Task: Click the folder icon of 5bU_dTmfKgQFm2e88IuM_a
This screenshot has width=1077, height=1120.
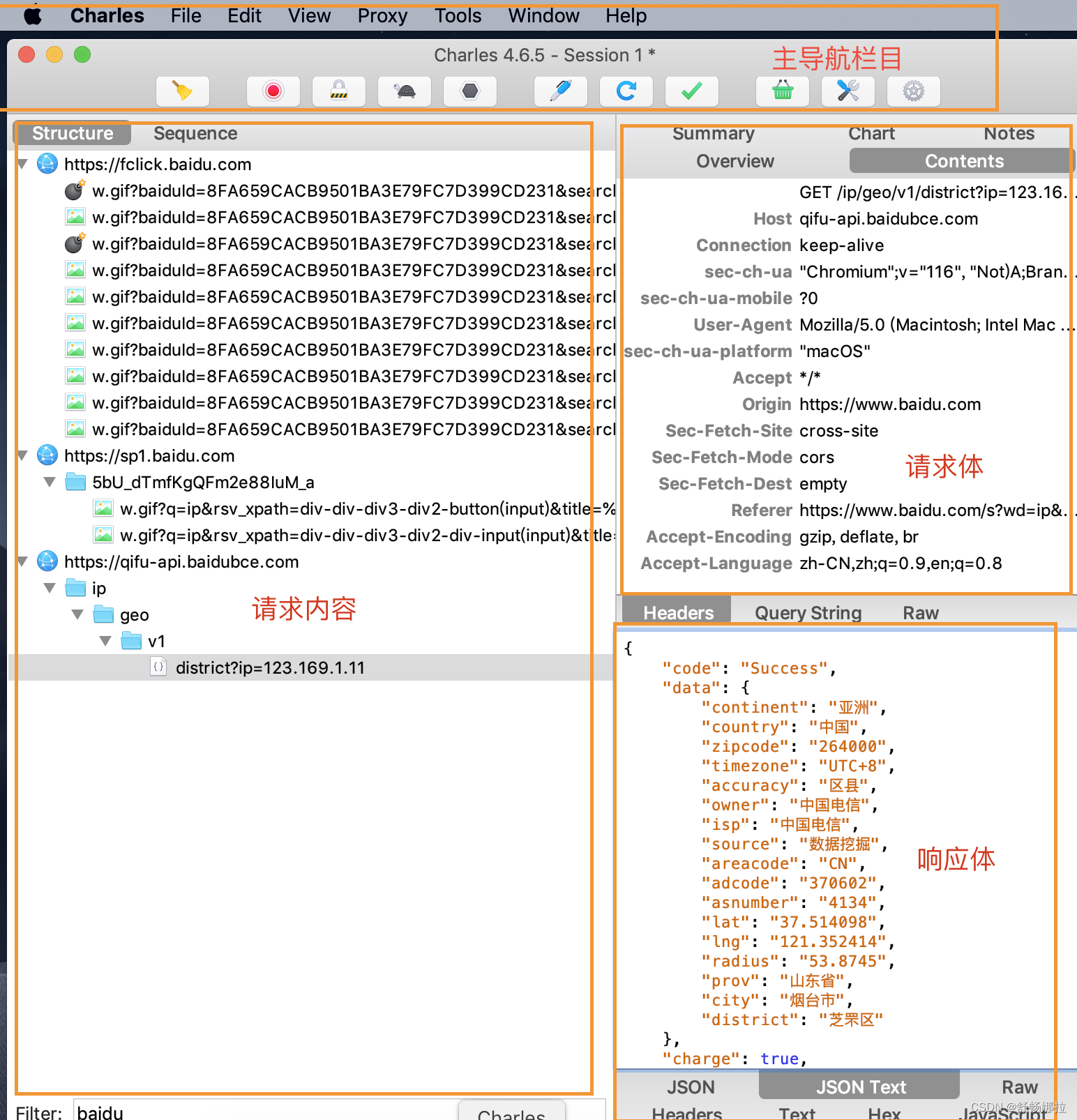Action: click(75, 482)
